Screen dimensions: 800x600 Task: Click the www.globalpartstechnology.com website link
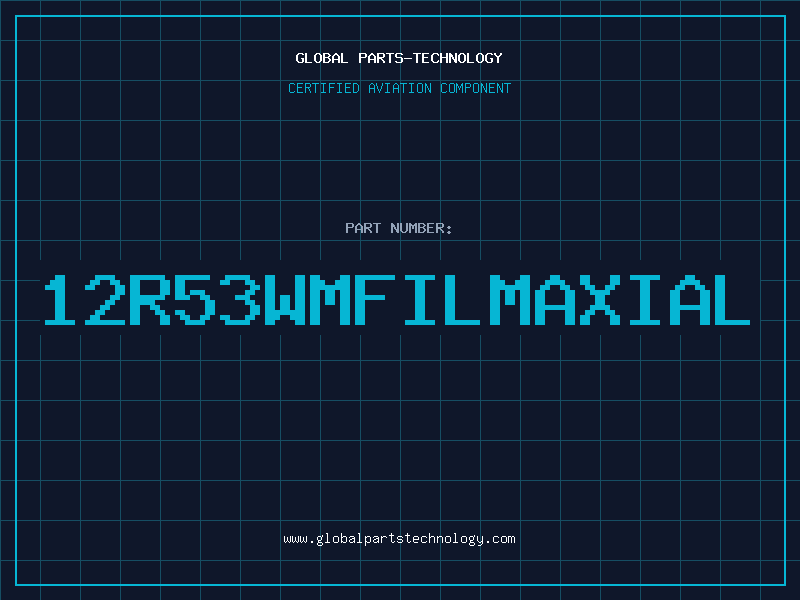pyautogui.click(x=399, y=539)
